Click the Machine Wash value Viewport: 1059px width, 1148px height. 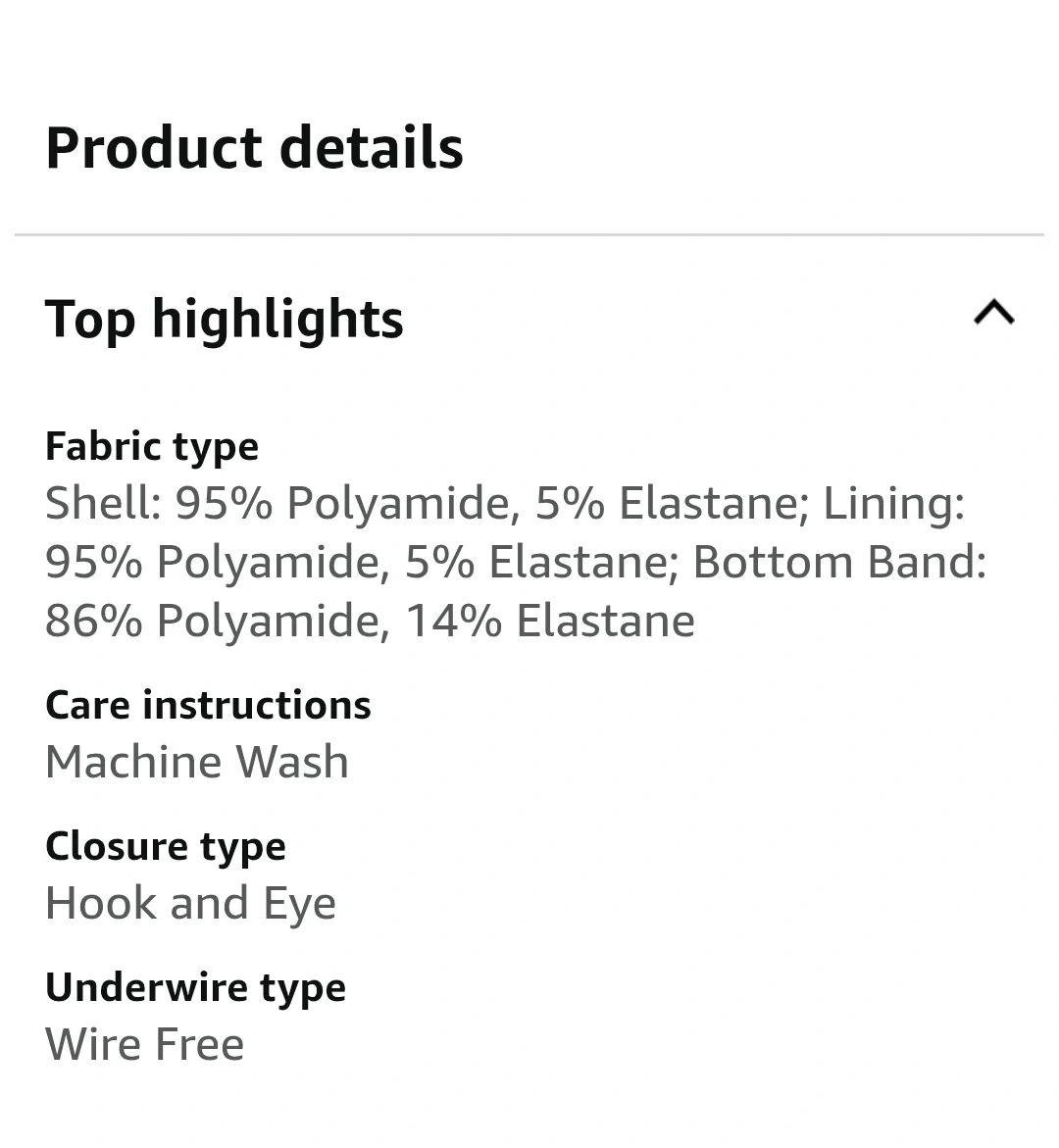[197, 762]
